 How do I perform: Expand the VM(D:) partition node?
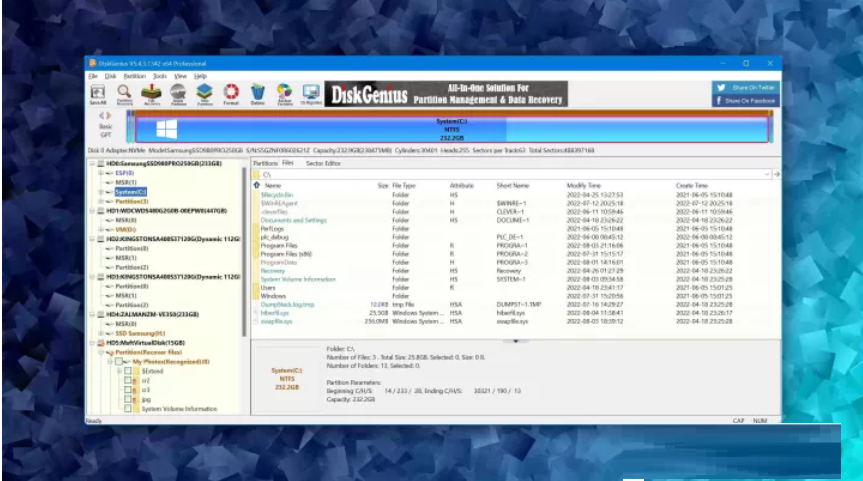point(101,229)
